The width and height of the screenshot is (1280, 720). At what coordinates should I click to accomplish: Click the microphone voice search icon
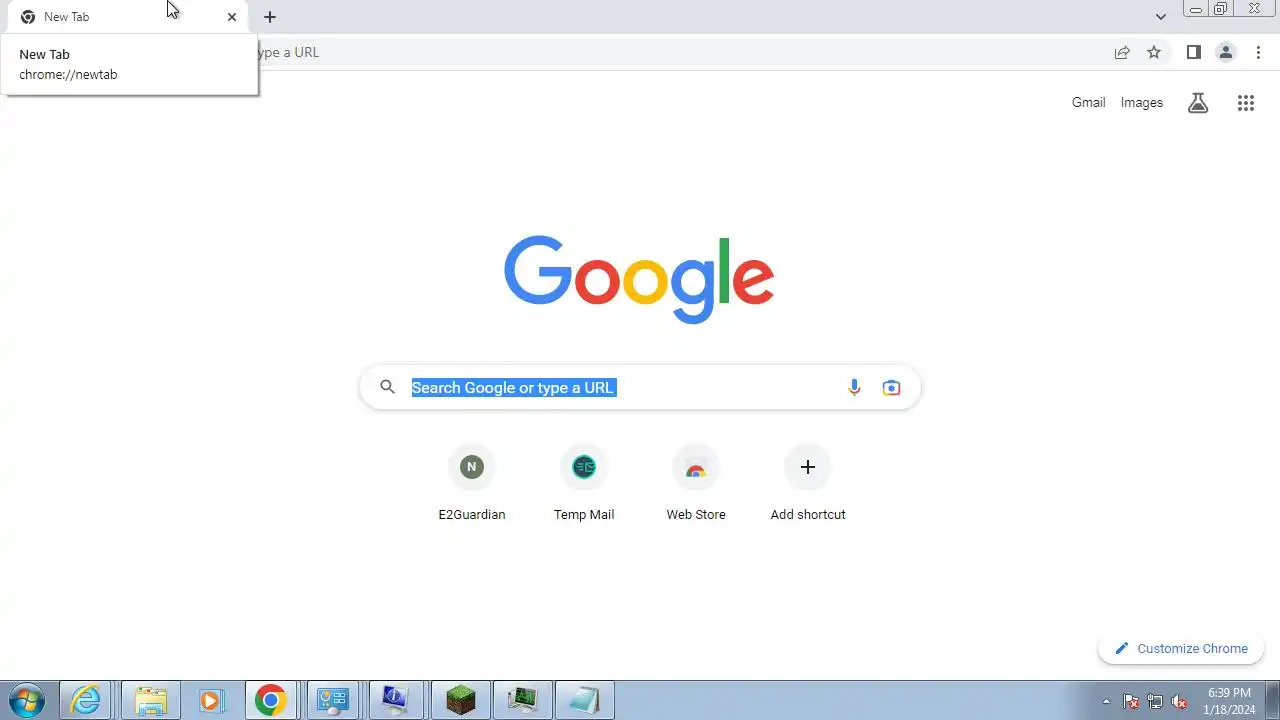click(x=854, y=388)
